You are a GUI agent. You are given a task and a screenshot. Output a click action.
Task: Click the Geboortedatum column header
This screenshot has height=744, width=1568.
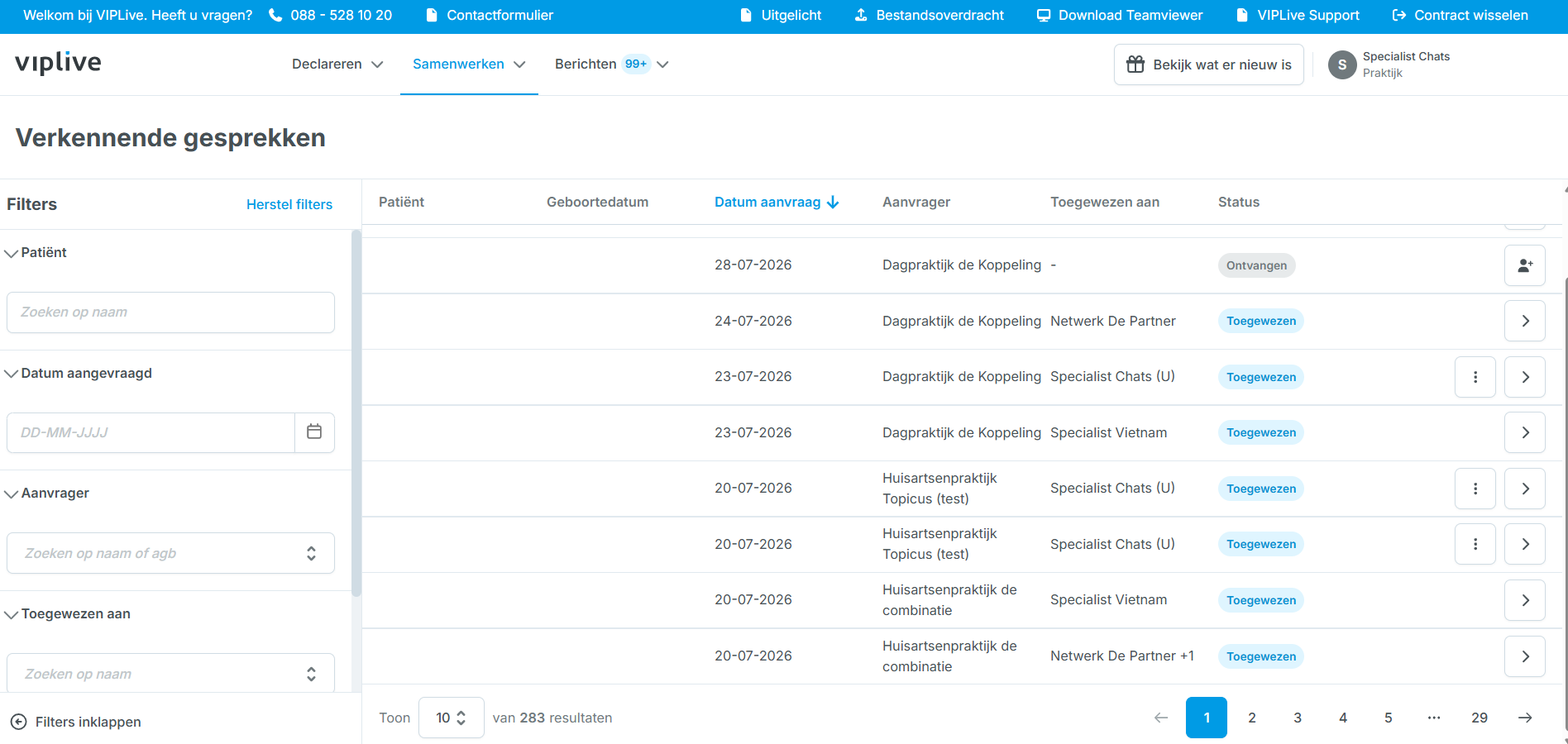pyautogui.click(x=597, y=202)
